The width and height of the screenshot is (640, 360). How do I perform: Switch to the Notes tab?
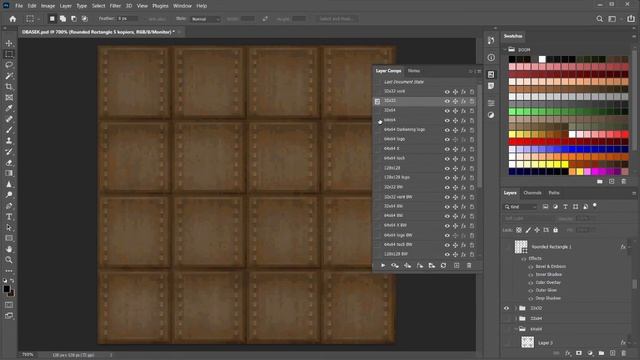[x=414, y=71]
